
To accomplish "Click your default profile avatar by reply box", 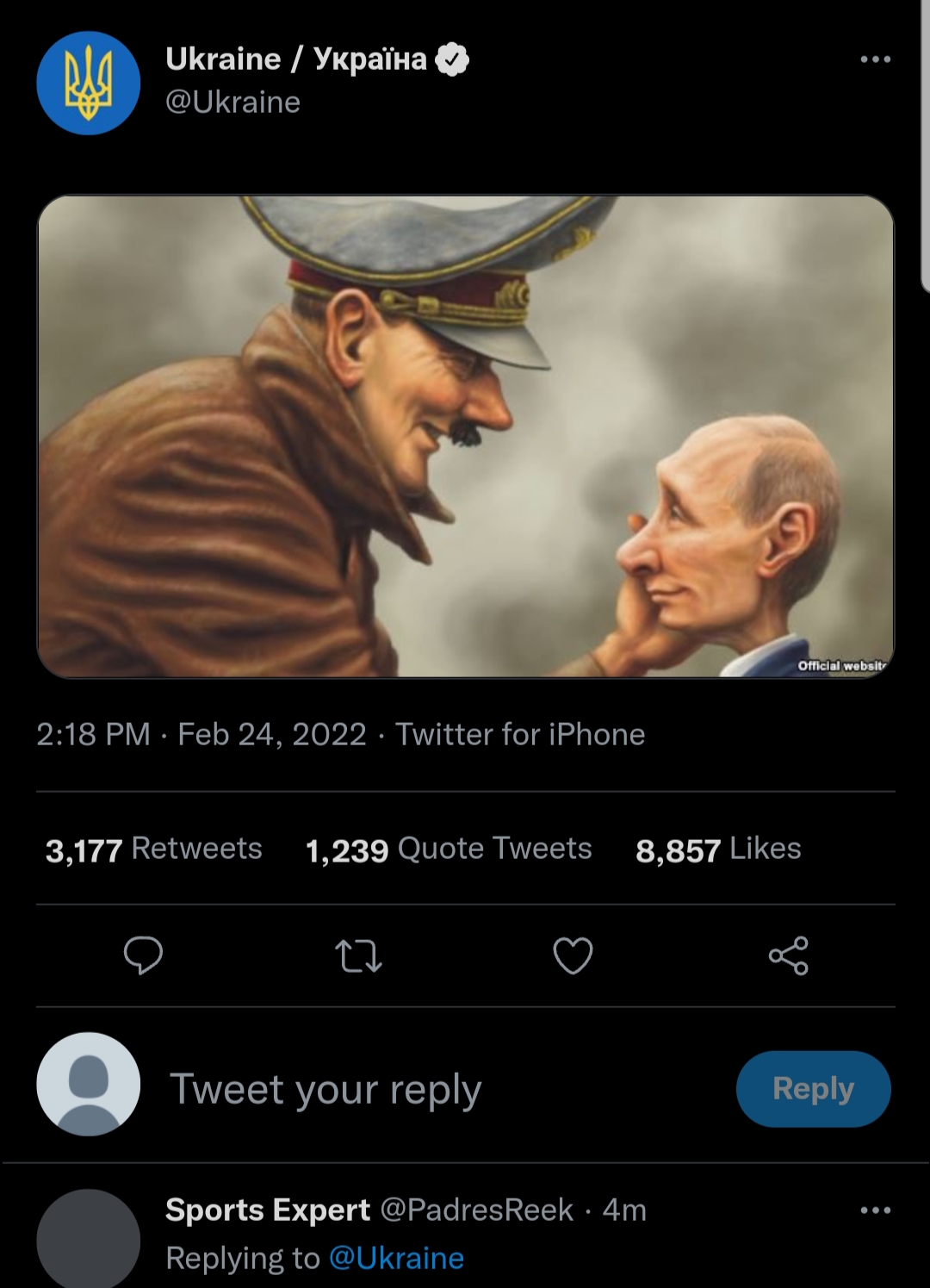I will (88, 1084).
